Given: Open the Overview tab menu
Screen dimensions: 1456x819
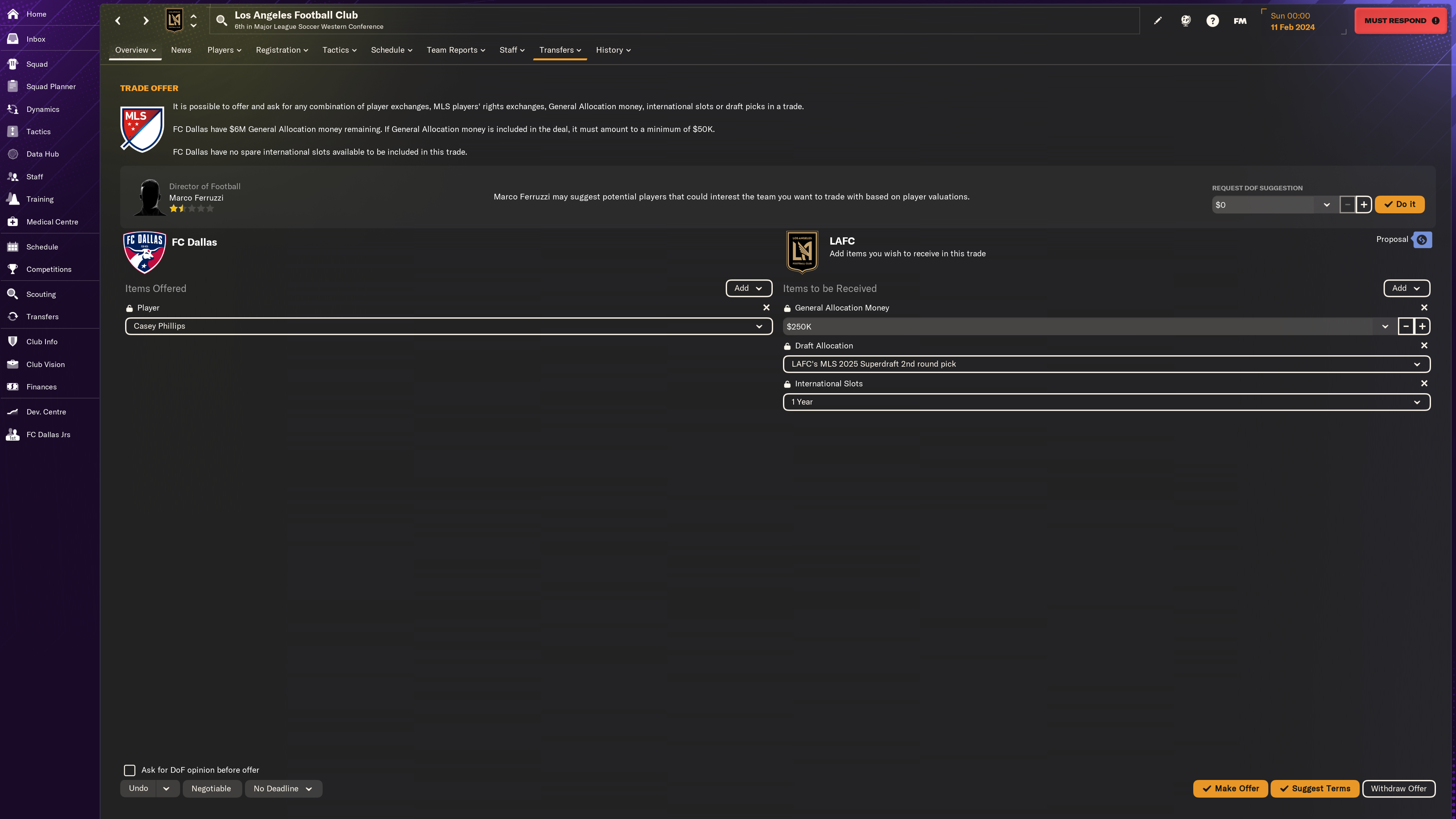Looking at the screenshot, I should 136,50.
